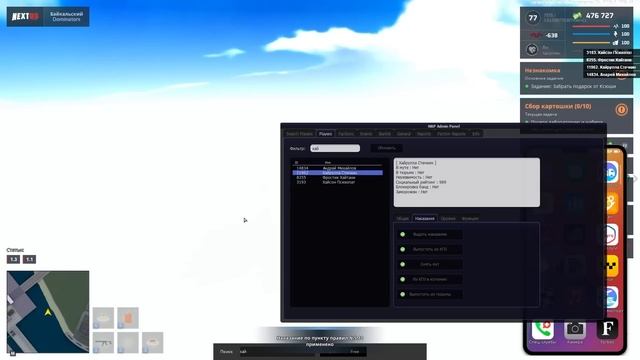The height and width of the screenshot is (360, 640).
Task: Click the filter input field with 'кай'
Action: [335, 149]
